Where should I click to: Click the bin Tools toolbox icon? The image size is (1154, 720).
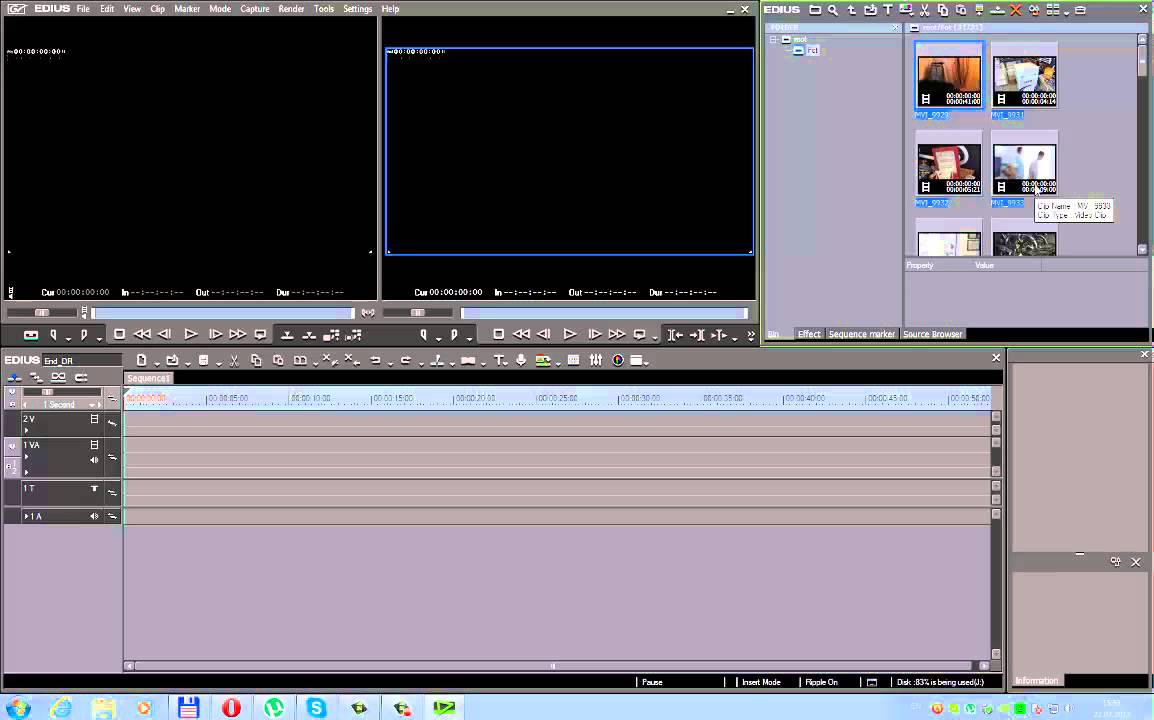1080,10
